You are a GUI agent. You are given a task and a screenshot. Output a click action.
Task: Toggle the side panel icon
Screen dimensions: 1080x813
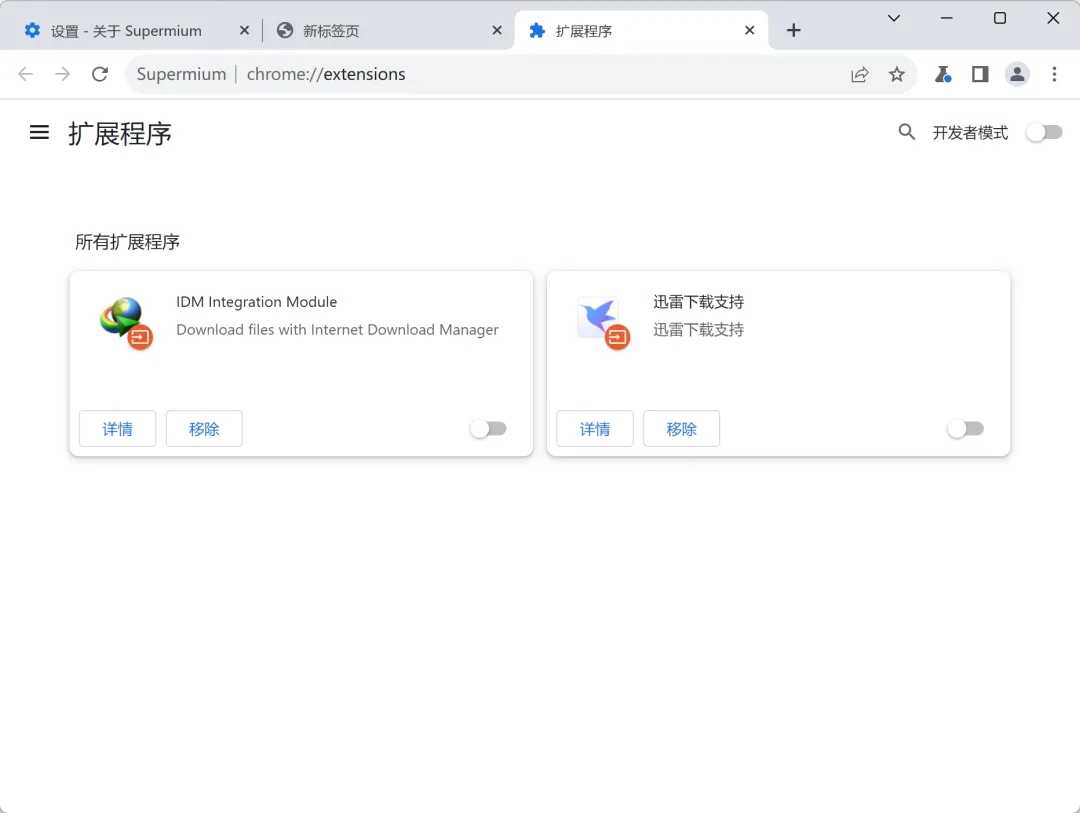[x=980, y=74]
